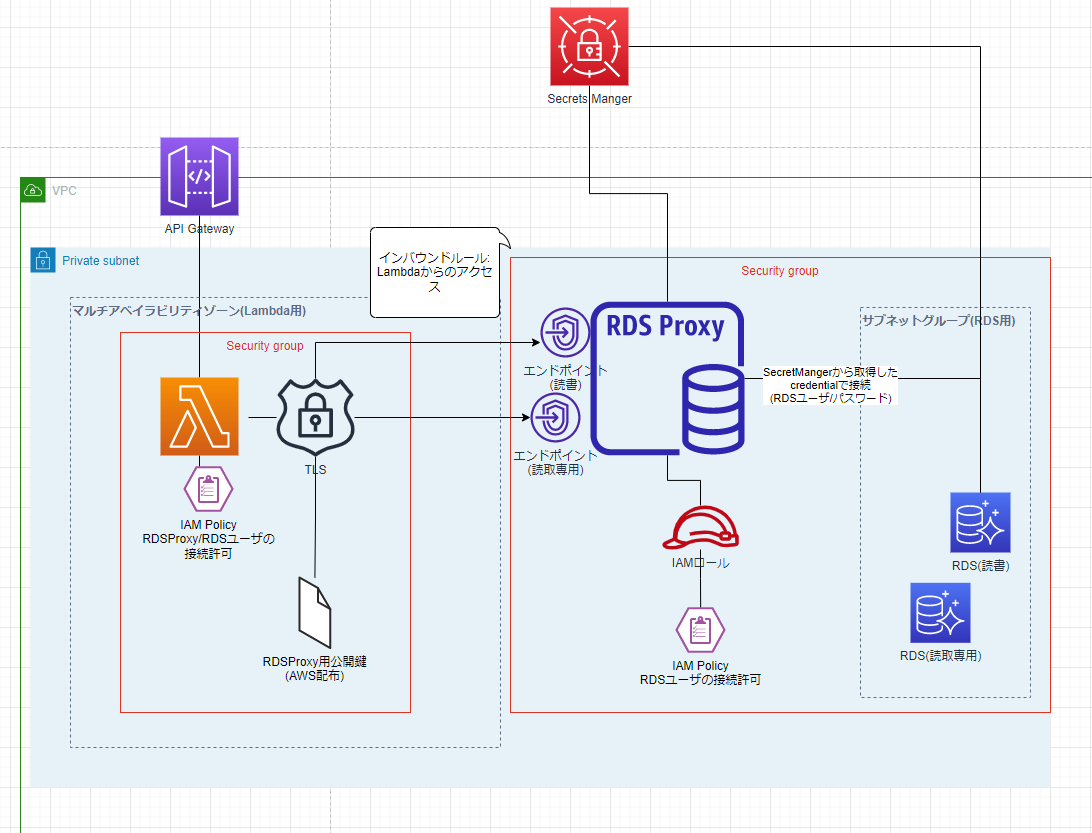Screen dimensions: 1092x833
Task: Select the IAM Policy hexagon below IAMロール
Action: 699,629
